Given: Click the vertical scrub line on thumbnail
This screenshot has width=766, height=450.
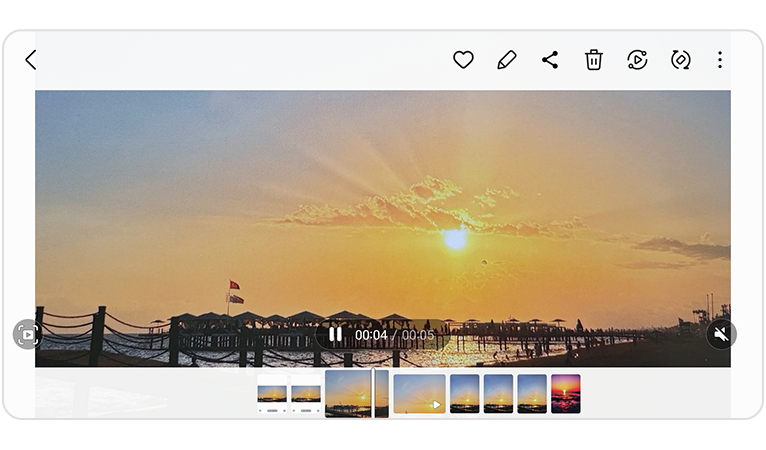Looking at the screenshot, I should 373,393.
